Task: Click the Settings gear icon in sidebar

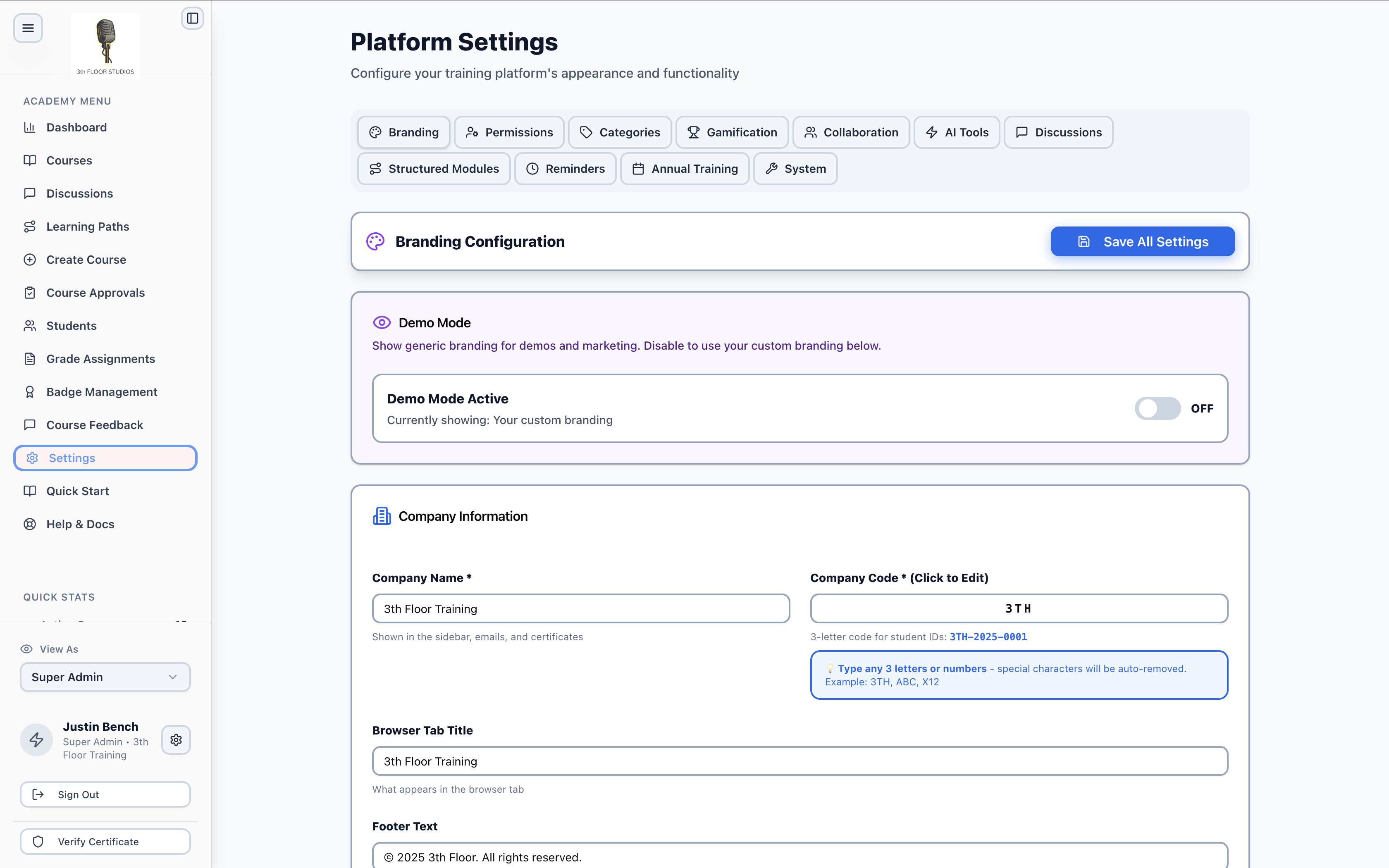Action: coord(32,458)
